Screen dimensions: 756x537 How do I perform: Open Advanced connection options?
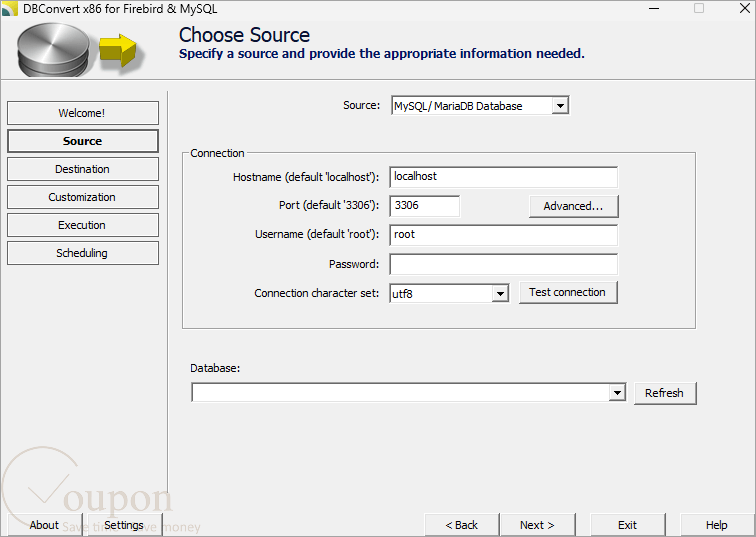coord(573,206)
